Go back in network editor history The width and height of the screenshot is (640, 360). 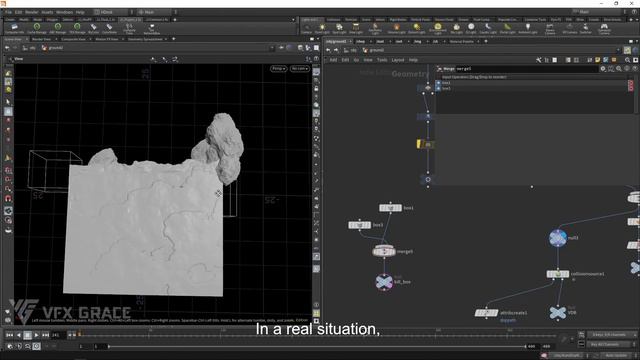(x=328, y=51)
